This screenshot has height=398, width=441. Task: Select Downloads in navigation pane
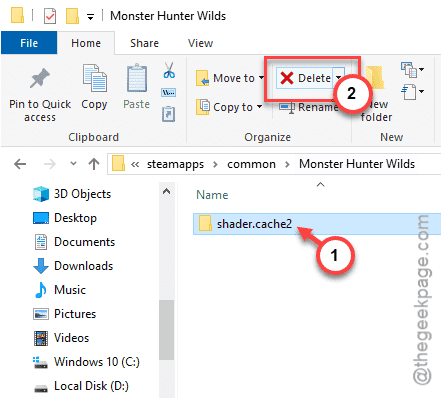click(73, 266)
